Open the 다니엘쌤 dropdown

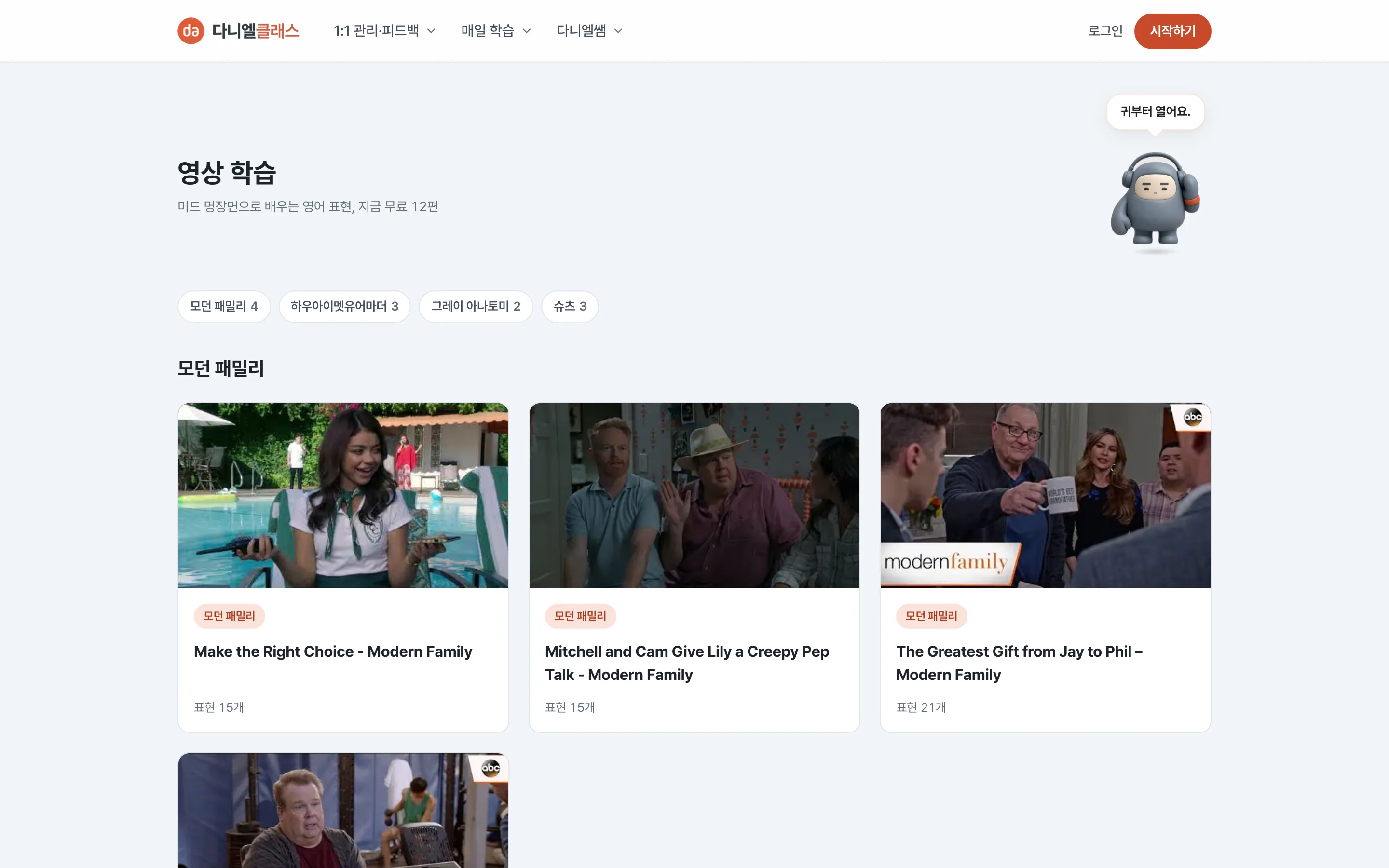(x=589, y=31)
